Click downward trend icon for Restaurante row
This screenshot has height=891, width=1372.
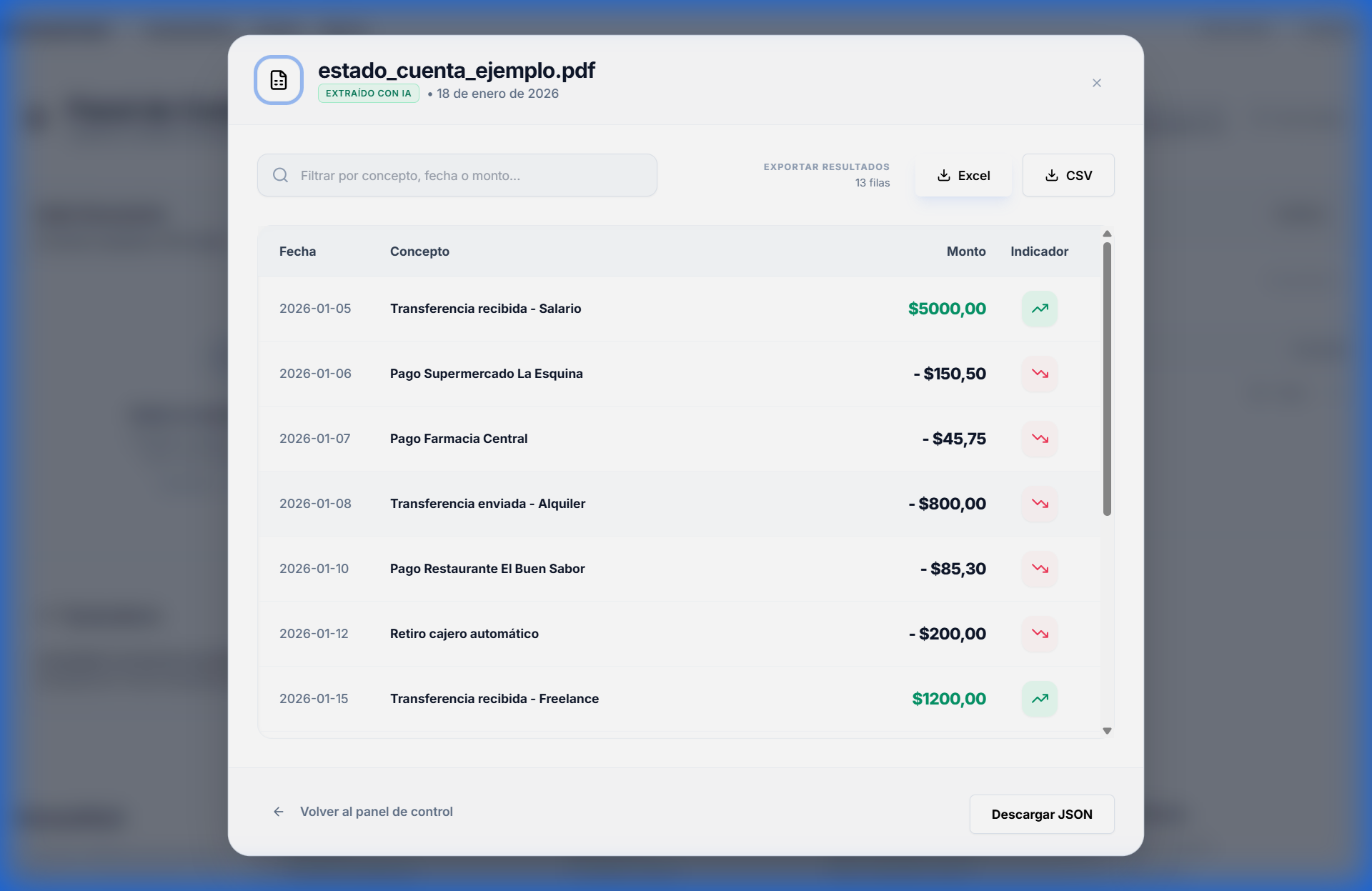click(1040, 569)
